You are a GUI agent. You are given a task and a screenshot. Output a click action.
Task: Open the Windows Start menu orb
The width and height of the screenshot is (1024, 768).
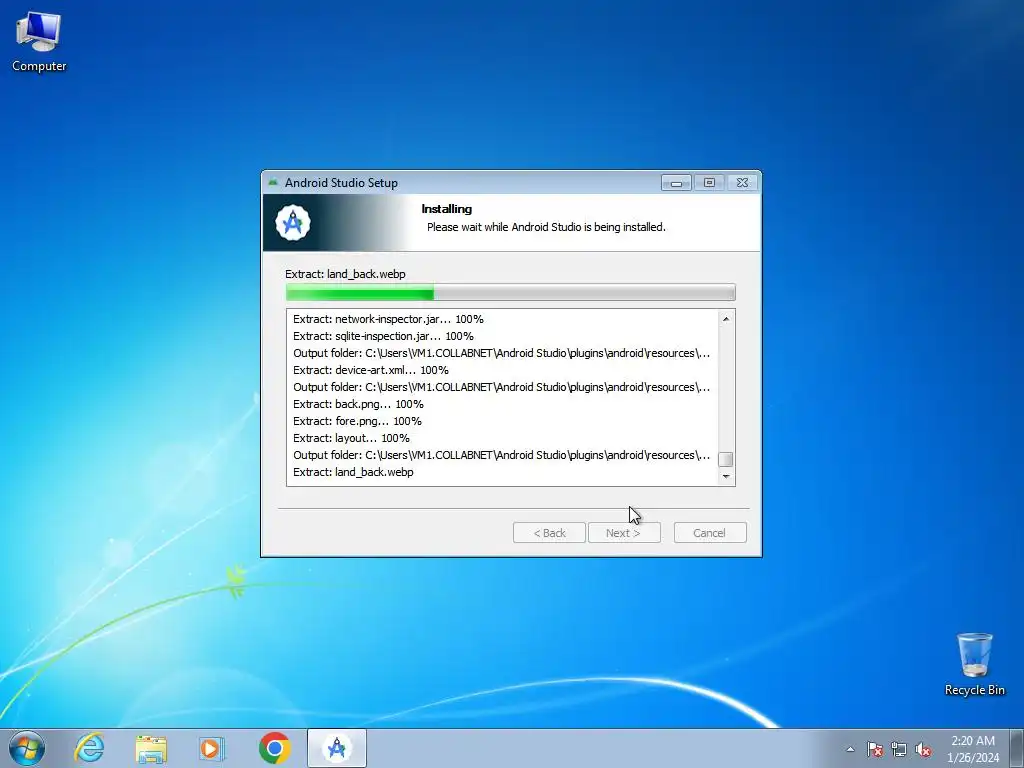(x=27, y=748)
